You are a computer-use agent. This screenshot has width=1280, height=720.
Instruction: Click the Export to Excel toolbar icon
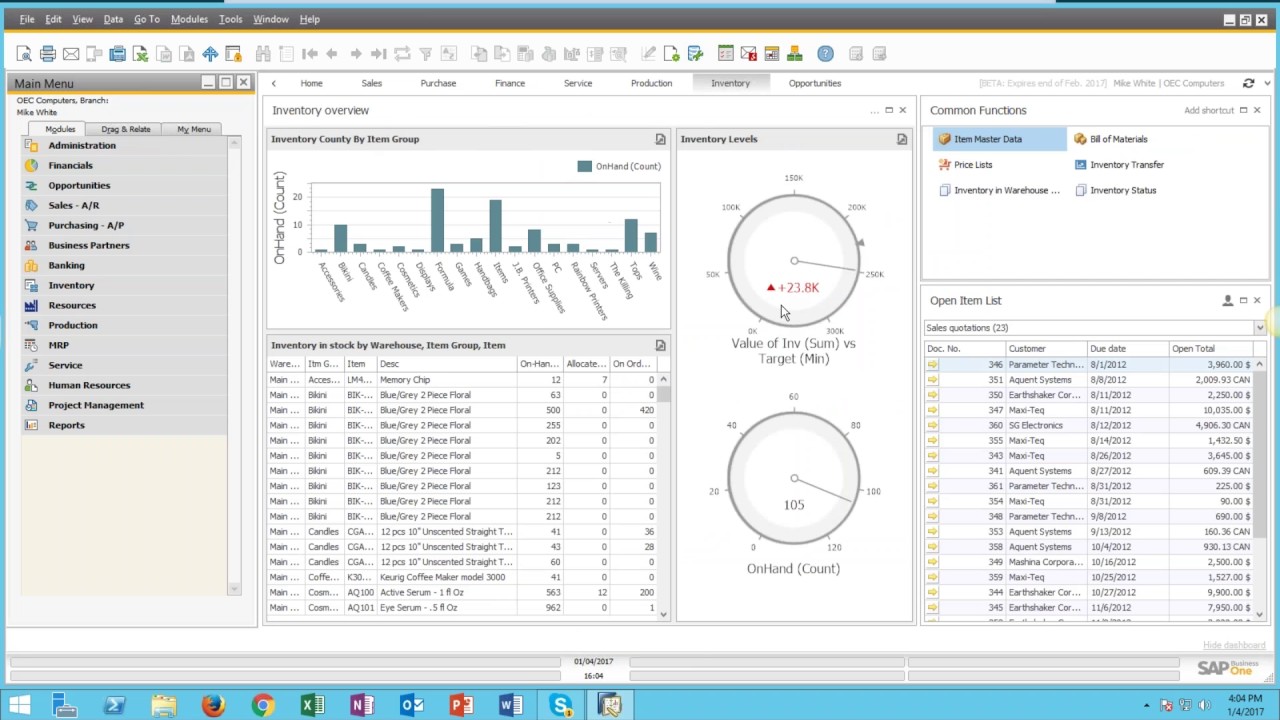(x=140, y=54)
